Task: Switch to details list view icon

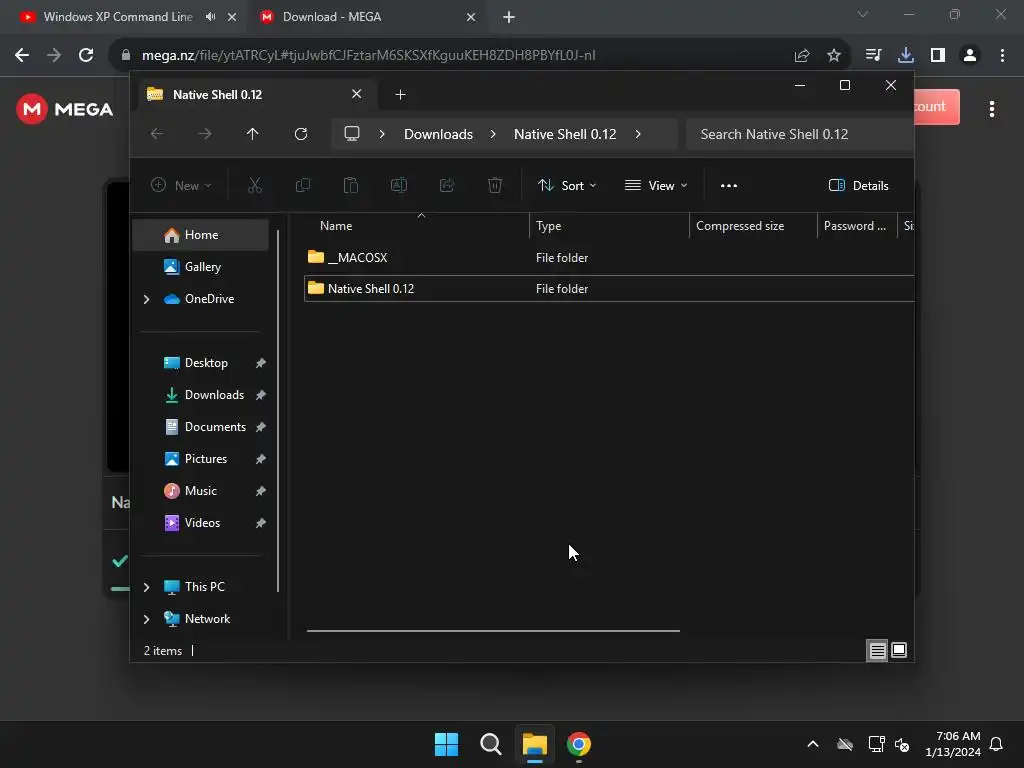Action: (x=877, y=650)
